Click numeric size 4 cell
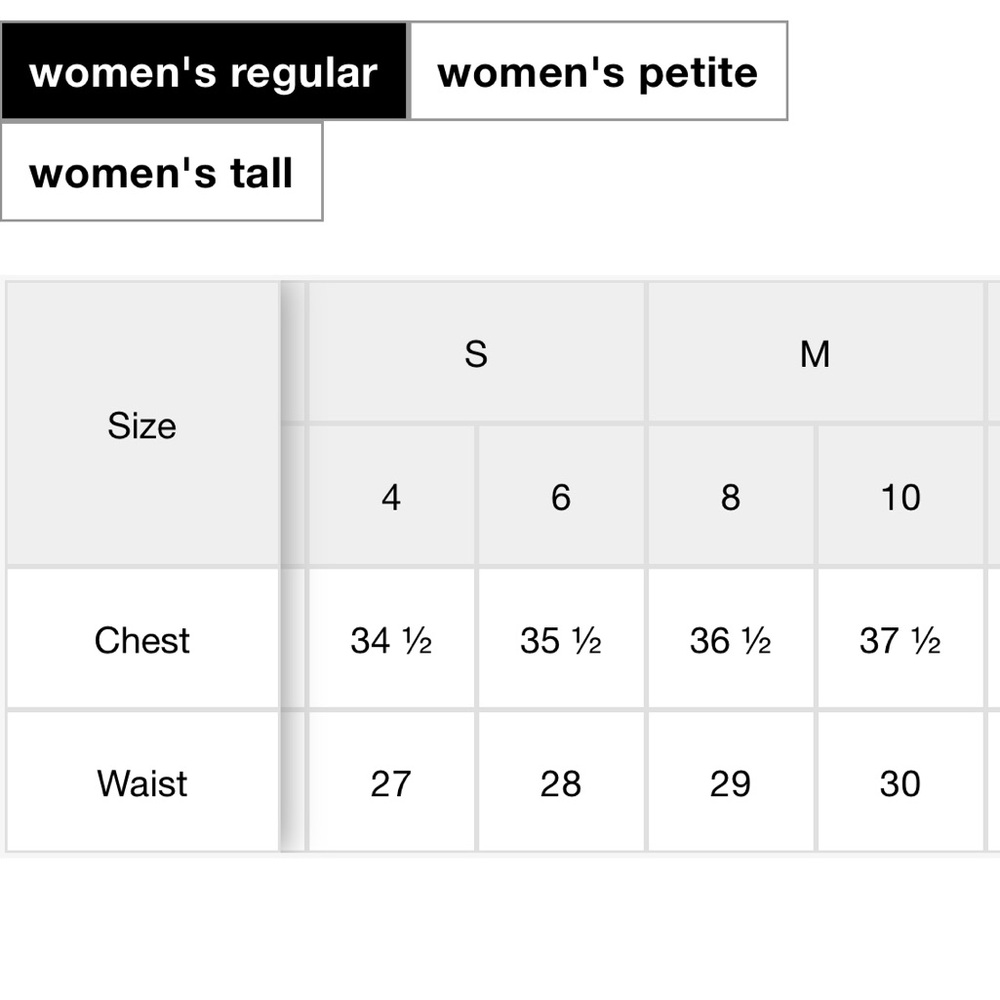Screen dimensions: 1000x1000 (x=391, y=496)
